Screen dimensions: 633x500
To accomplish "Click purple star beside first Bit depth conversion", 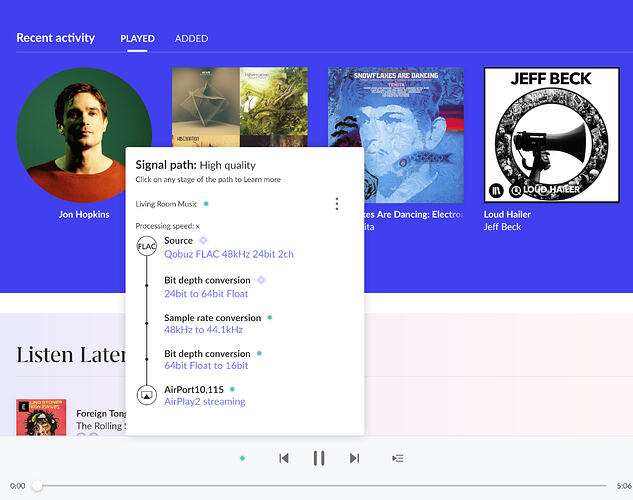I will [261, 280].
